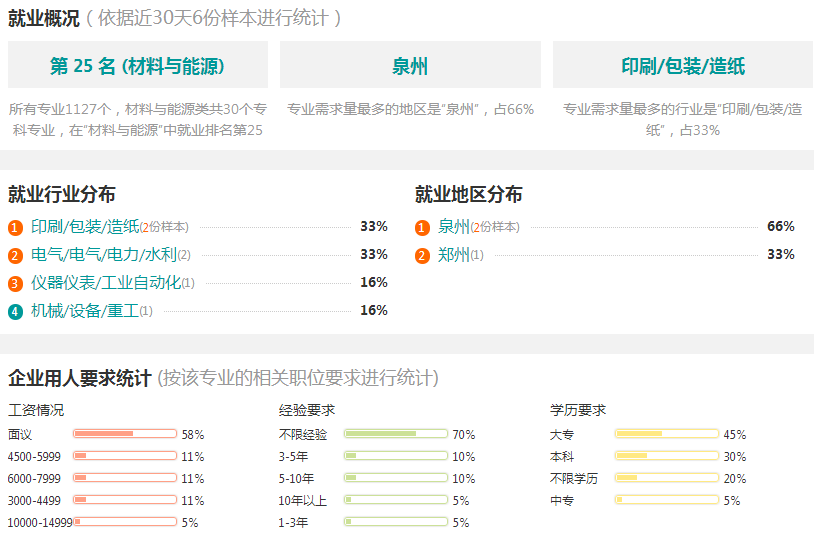Screen dimensions: 814x535
Task: Click the 学历要求 column label
Action: (578, 410)
